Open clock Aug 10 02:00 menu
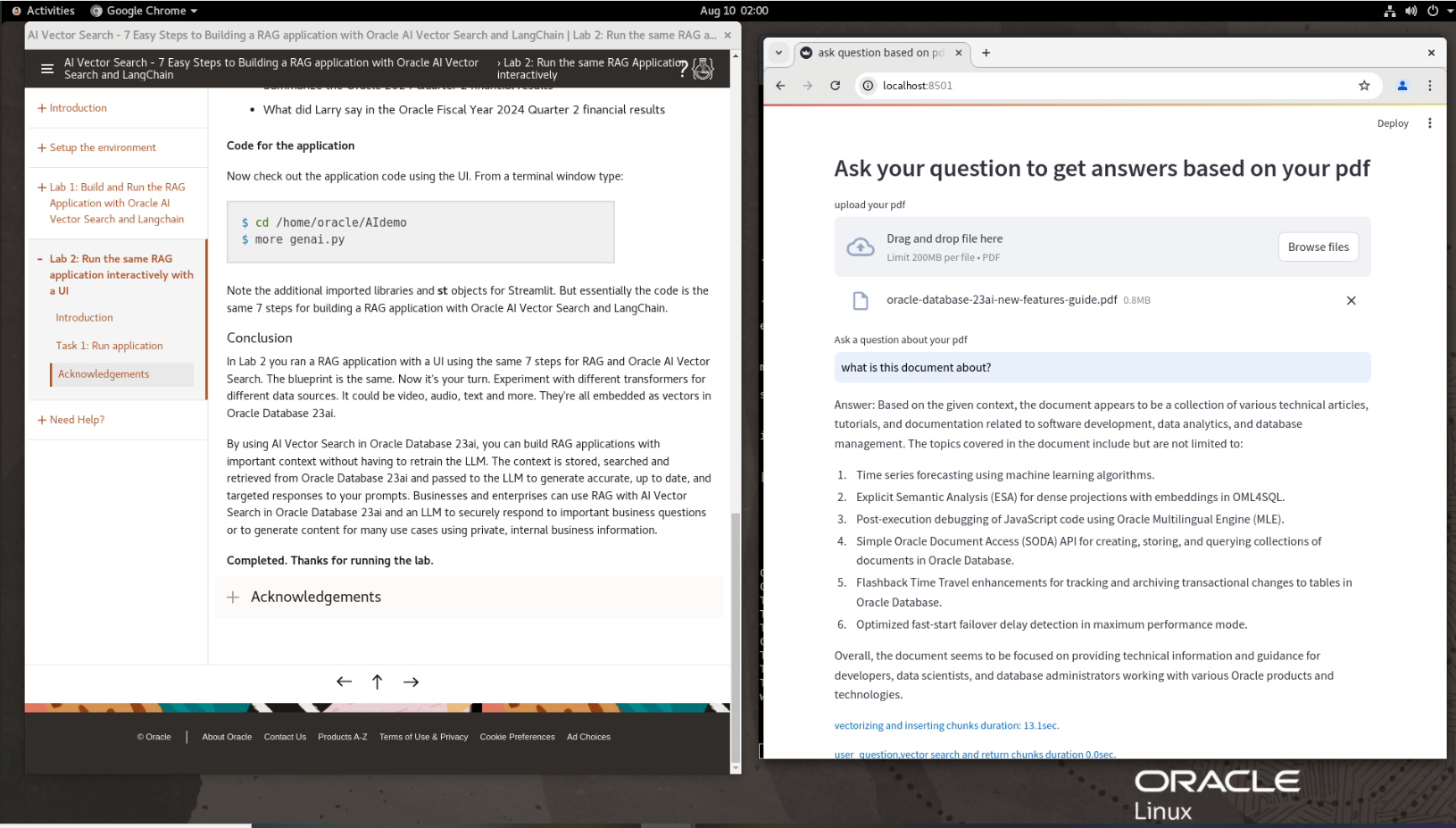 734,11
